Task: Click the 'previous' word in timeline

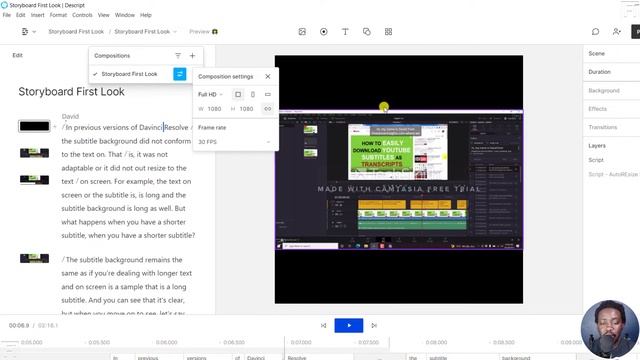Action: pos(148,358)
